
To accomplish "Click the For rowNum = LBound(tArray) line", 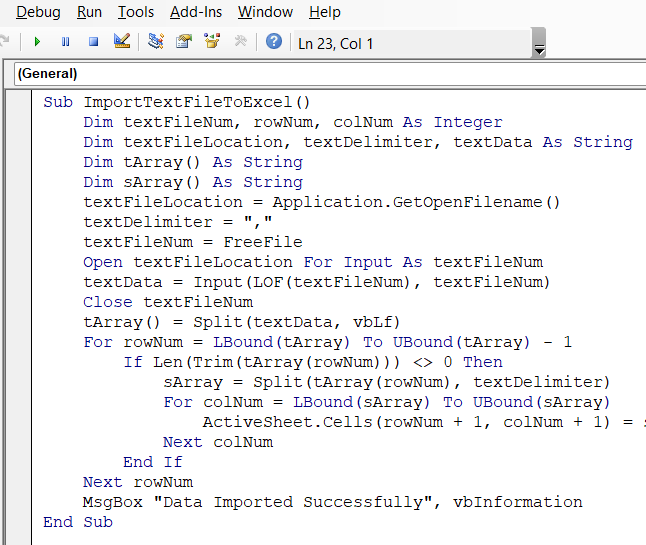I will 328,342.
